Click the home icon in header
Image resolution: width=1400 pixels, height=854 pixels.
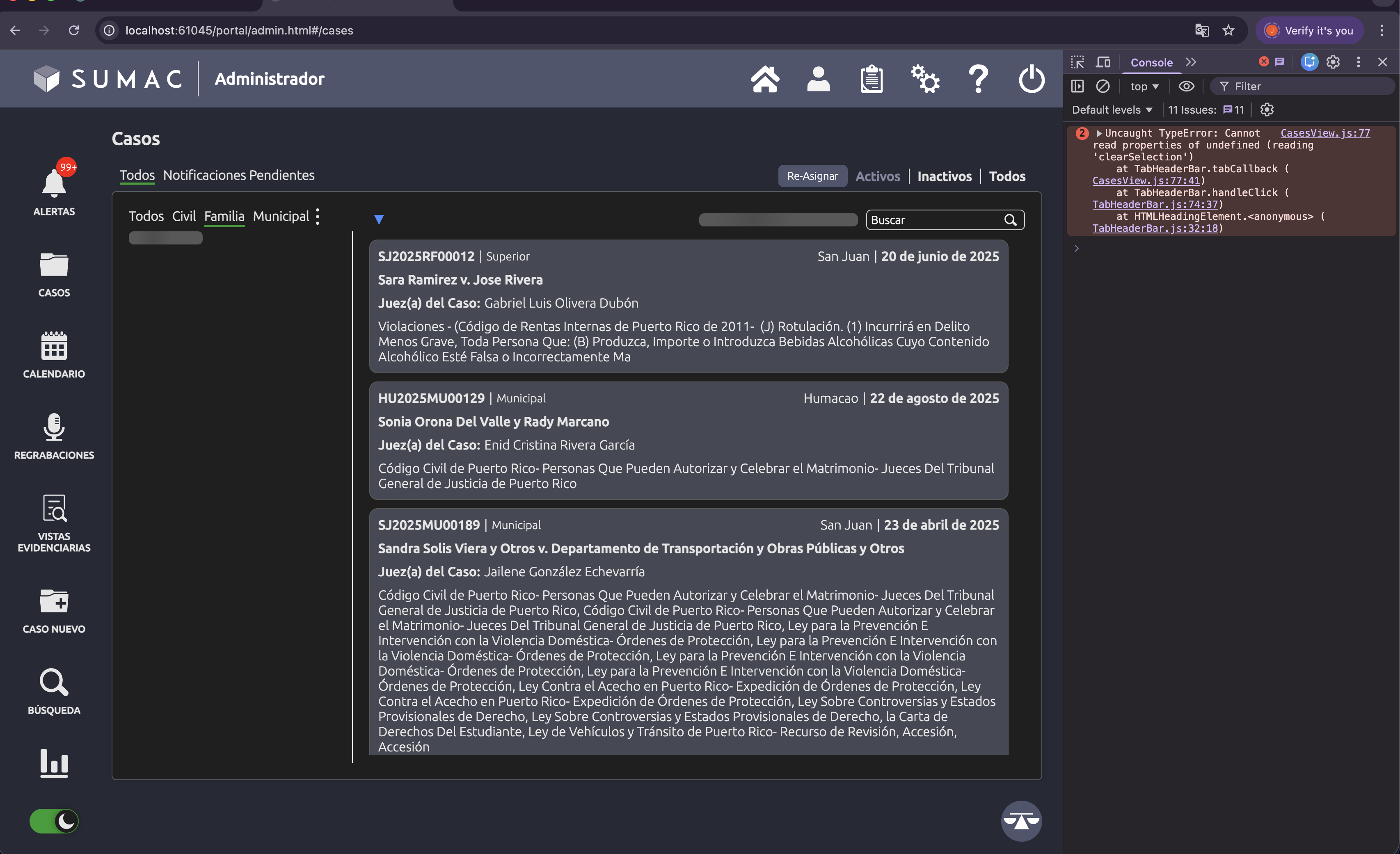765,79
